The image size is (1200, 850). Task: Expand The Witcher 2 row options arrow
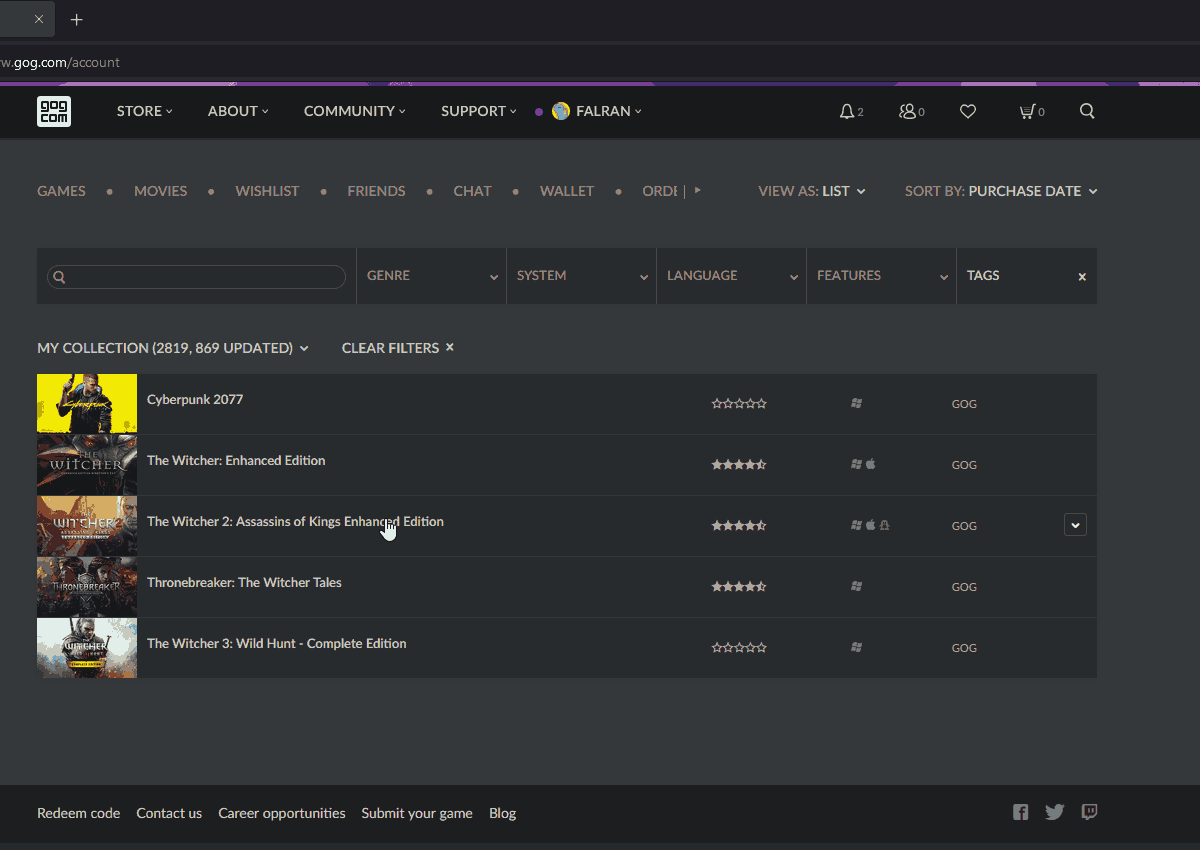[x=1075, y=525]
